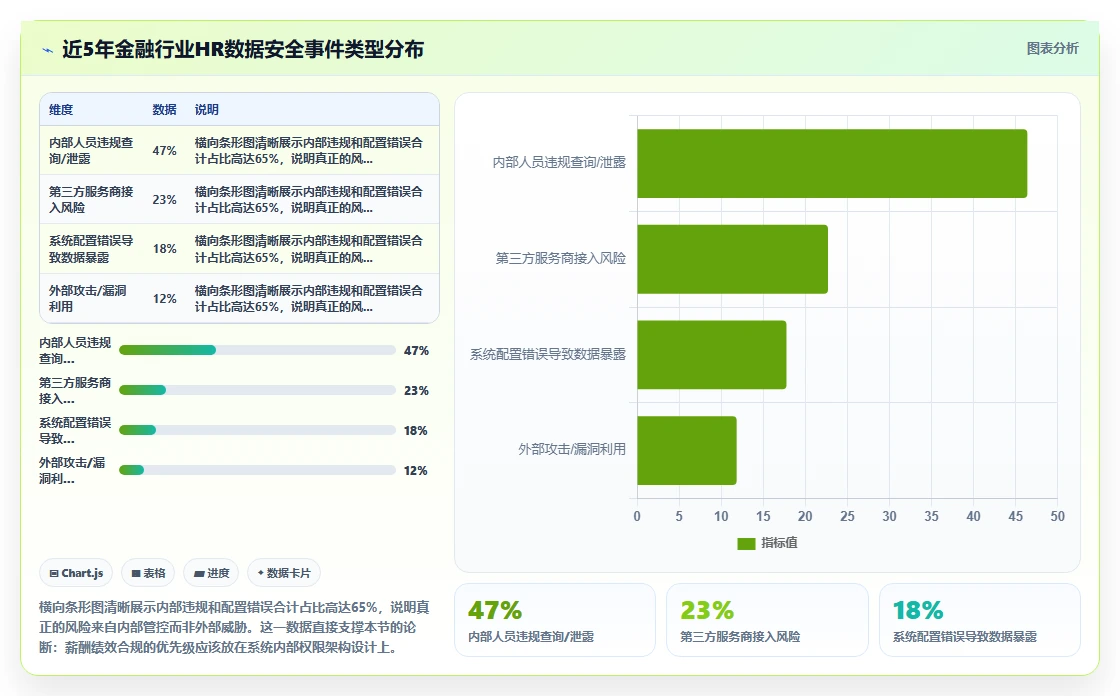Click the 18% progress bar for 系统配置错误导致
The image size is (1120, 696).
257,430
